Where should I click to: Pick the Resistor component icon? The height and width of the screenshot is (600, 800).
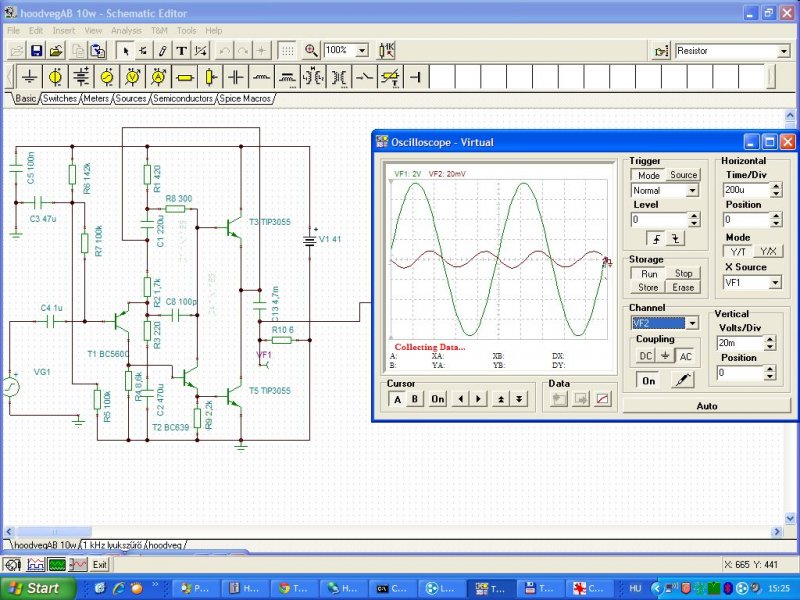(x=184, y=77)
